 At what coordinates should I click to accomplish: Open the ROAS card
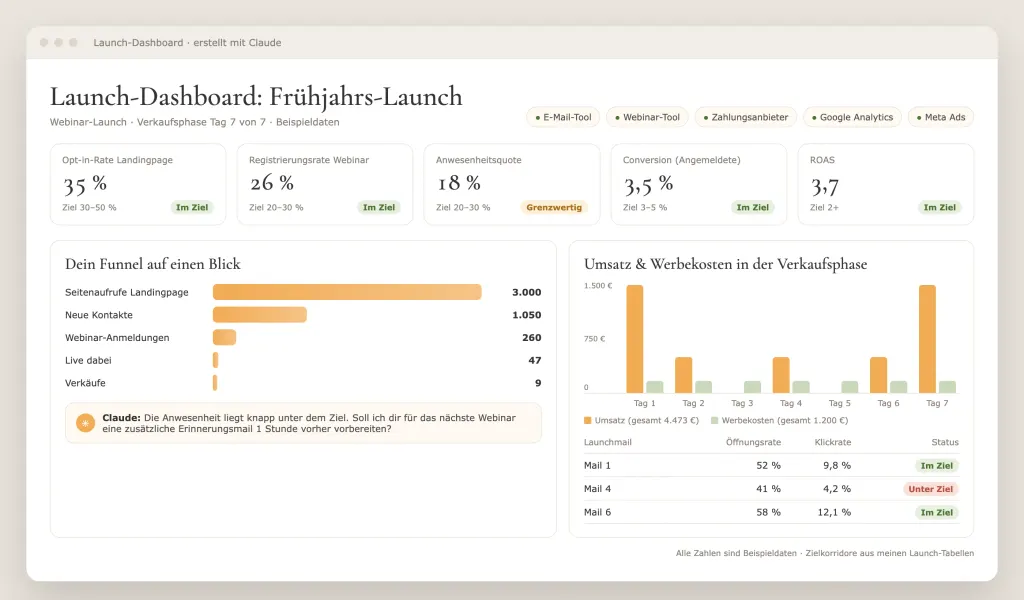tap(886, 184)
